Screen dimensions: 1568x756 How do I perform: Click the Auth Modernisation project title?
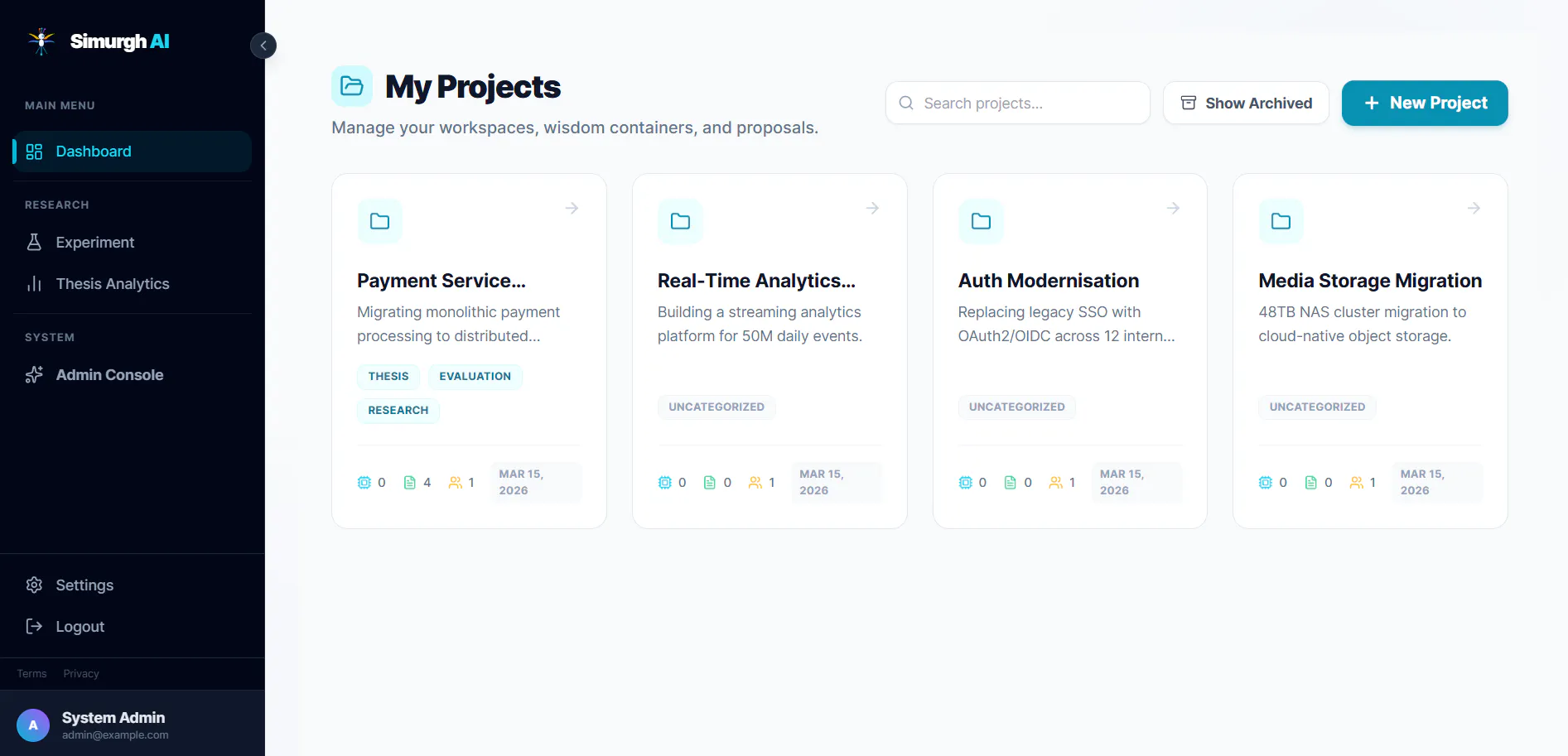tap(1049, 281)
